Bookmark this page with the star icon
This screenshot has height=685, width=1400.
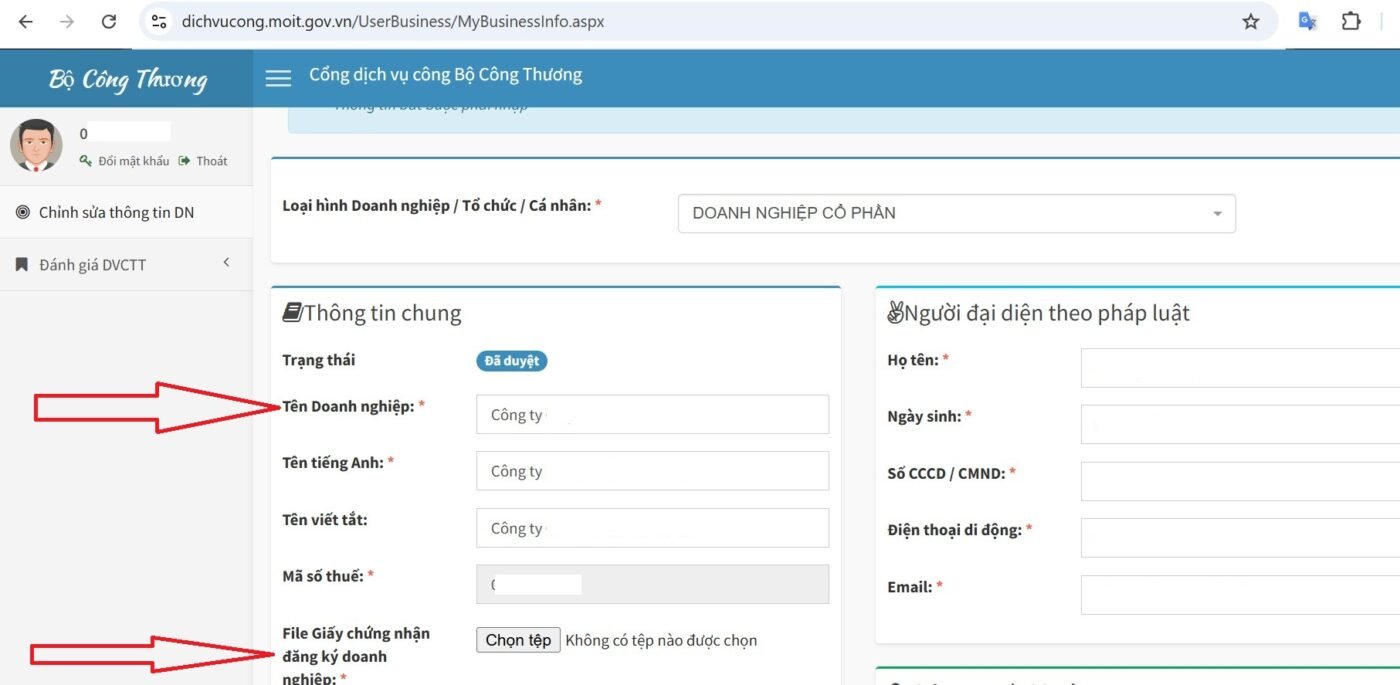click(1251, 22)
